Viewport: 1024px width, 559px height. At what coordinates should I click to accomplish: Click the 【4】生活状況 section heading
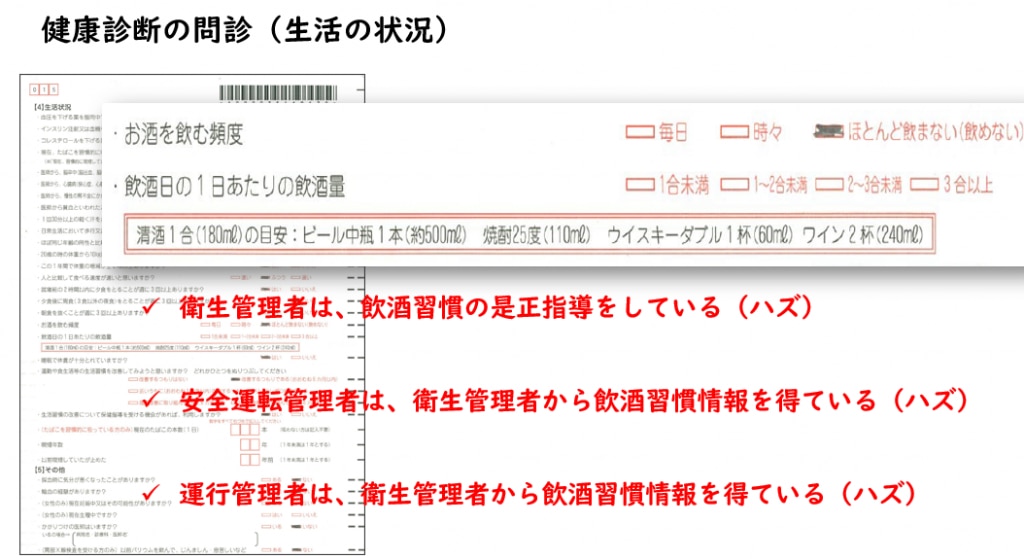[x=52, y=106]
